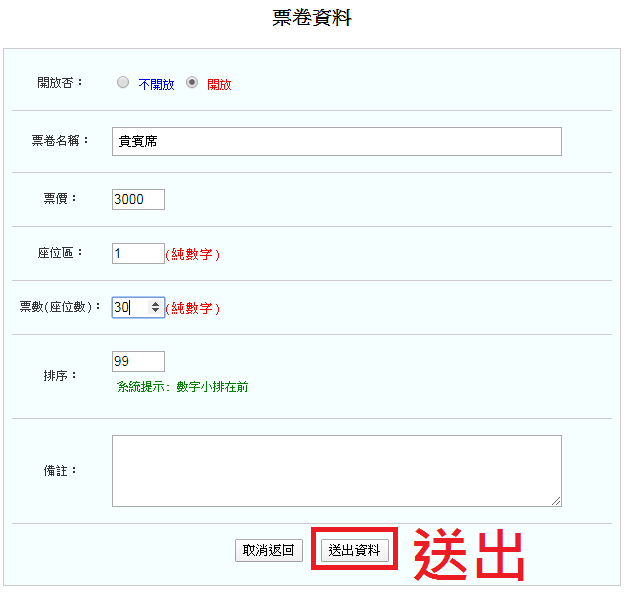Focus the 備註 textarea
This screenshot has width=632, height=594.
[336, 471]
